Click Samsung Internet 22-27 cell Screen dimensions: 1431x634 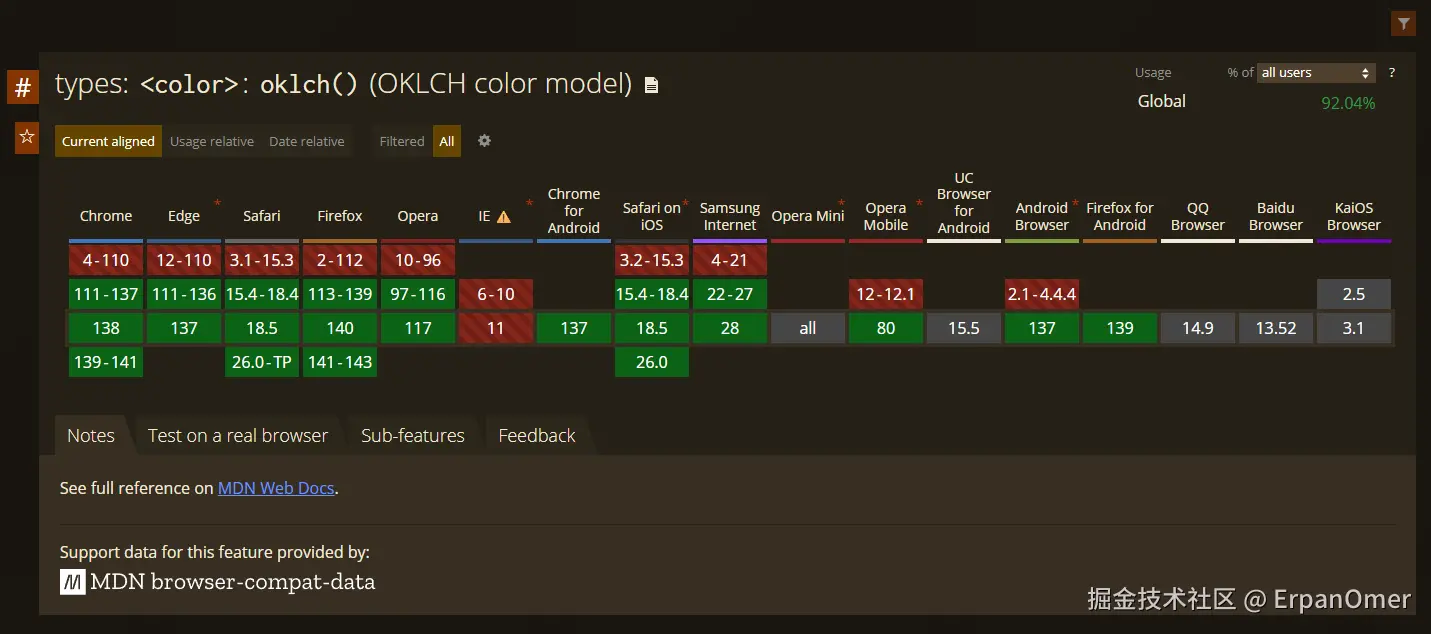[x=730, y=294]
